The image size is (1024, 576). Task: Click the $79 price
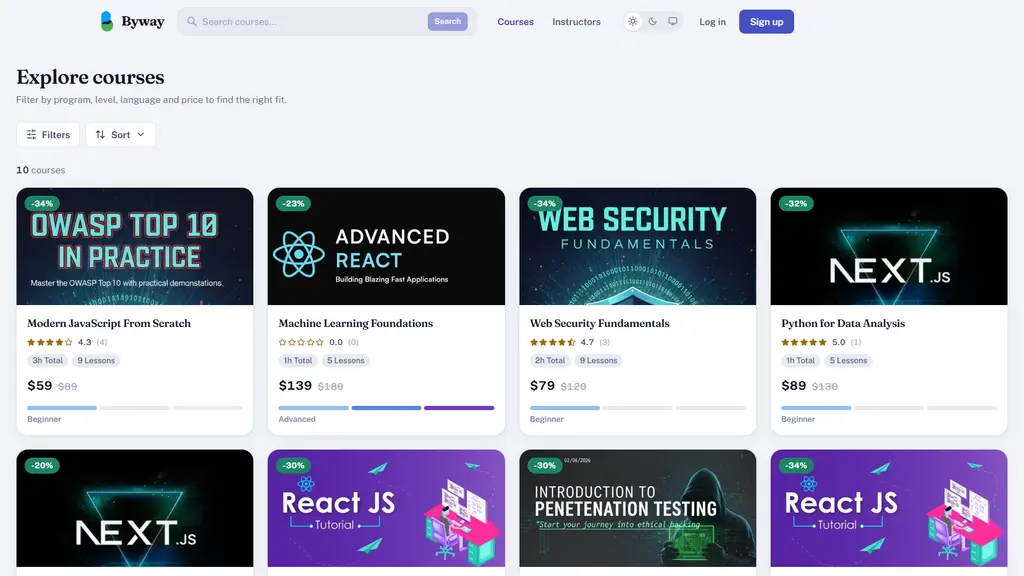coord(542,385)
